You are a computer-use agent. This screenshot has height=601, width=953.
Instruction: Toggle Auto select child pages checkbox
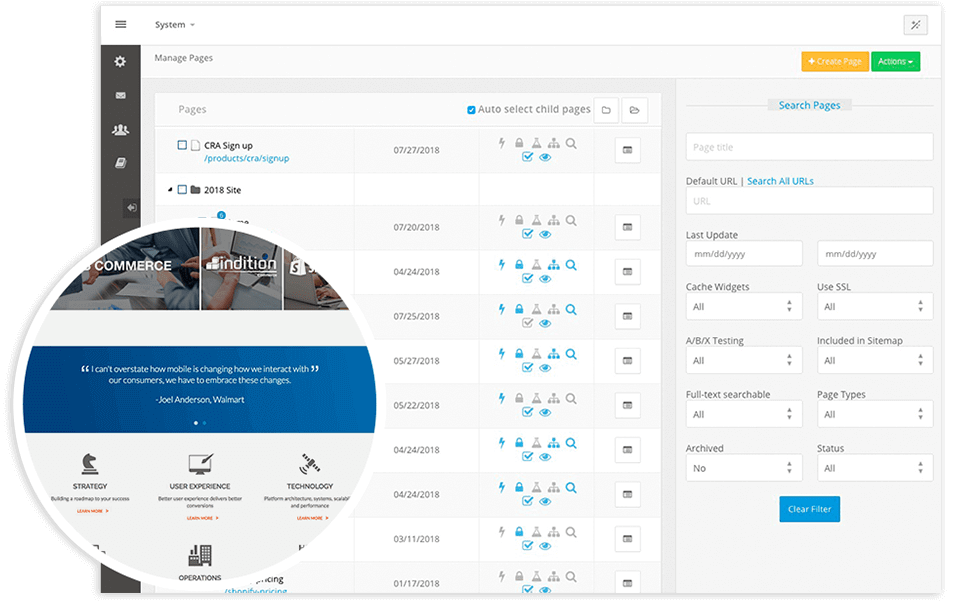point(472,110)
